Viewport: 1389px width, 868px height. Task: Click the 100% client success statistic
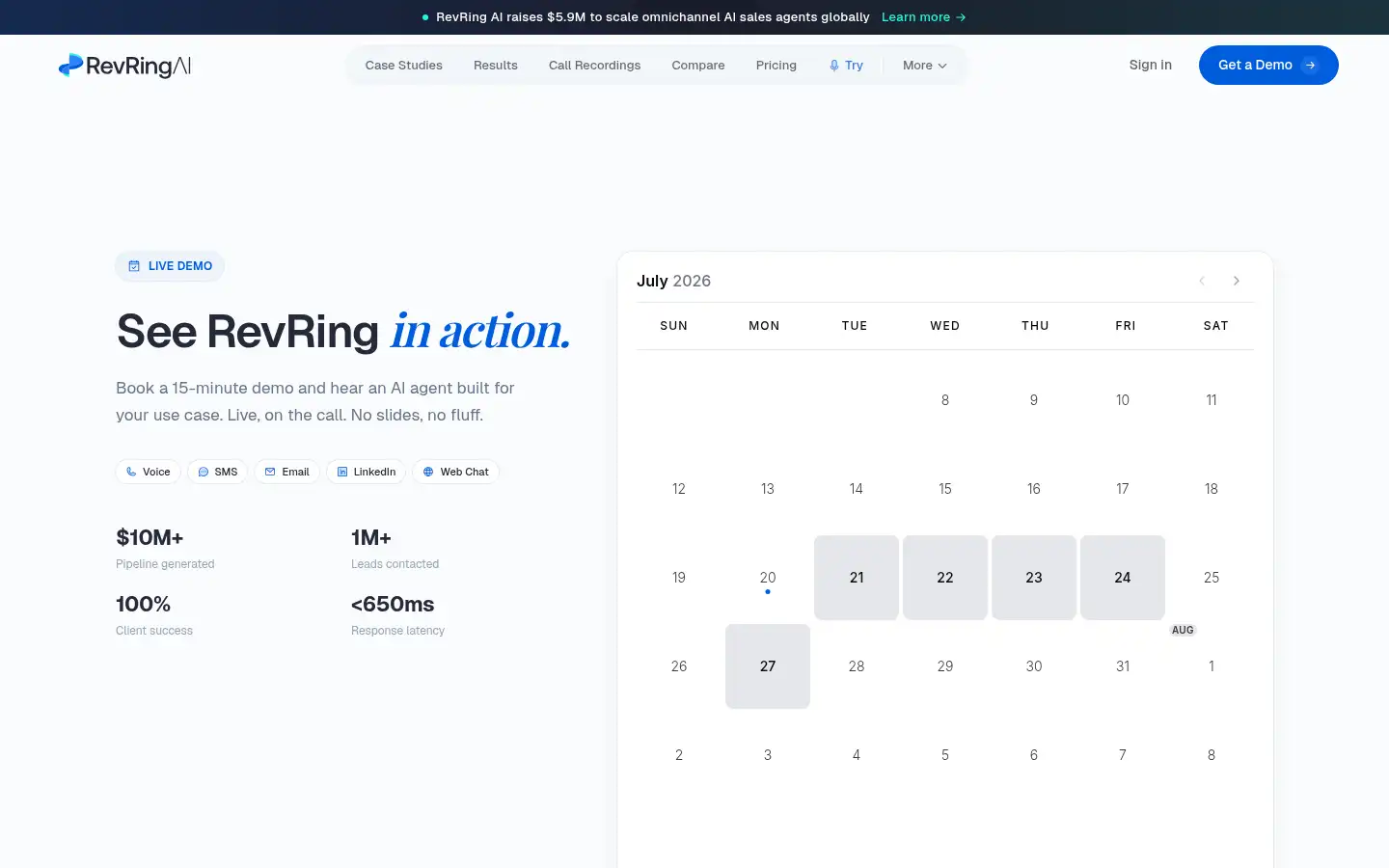pyautogui.click(x=154, y=614)
